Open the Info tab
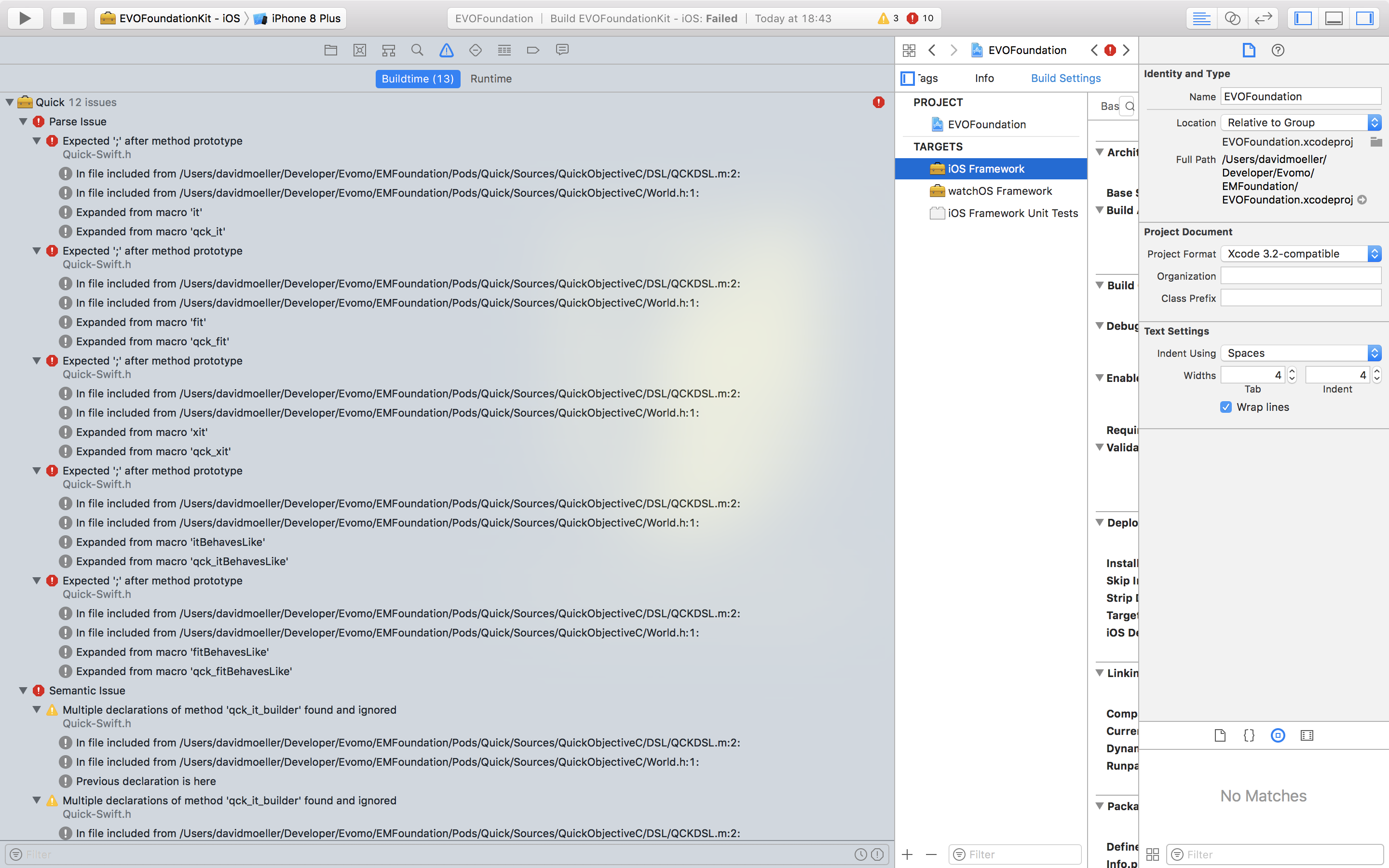 coord(984,78)
